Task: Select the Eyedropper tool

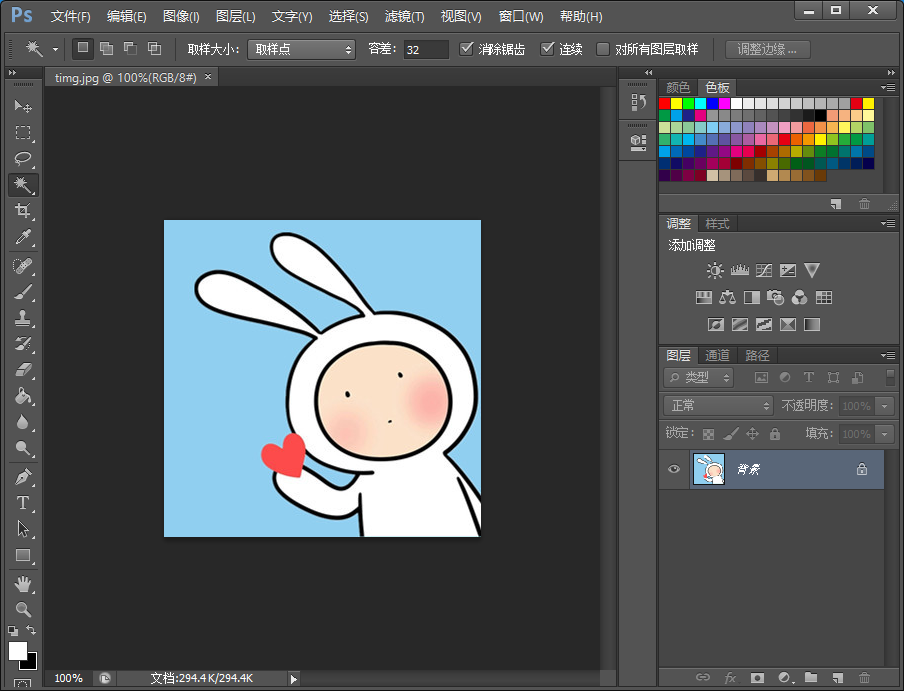Action: pyautogui.click(x=22, y=238)
